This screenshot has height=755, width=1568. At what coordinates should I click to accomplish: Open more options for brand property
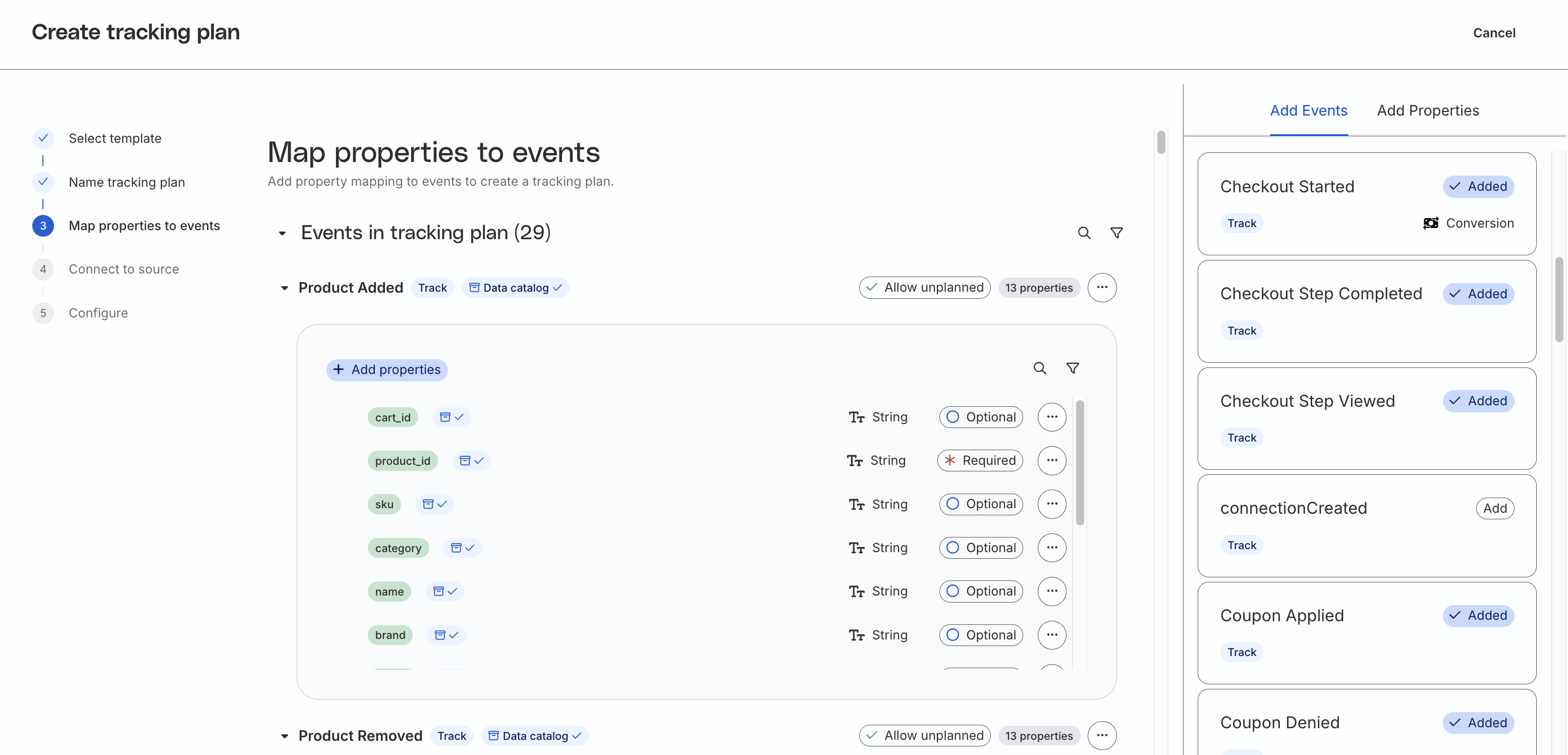pyautogui.click(x=1052, y=635)
